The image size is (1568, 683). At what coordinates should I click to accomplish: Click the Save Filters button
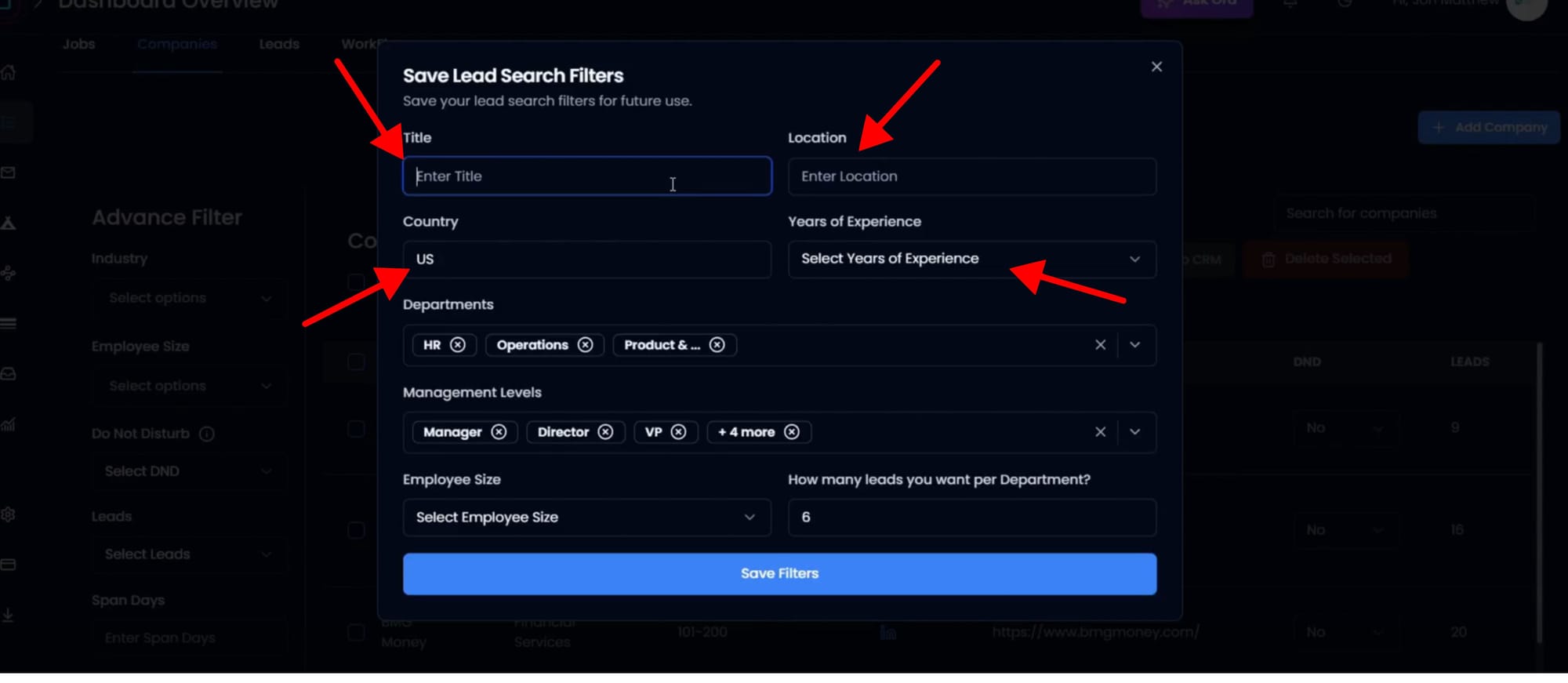click(779, 574)
